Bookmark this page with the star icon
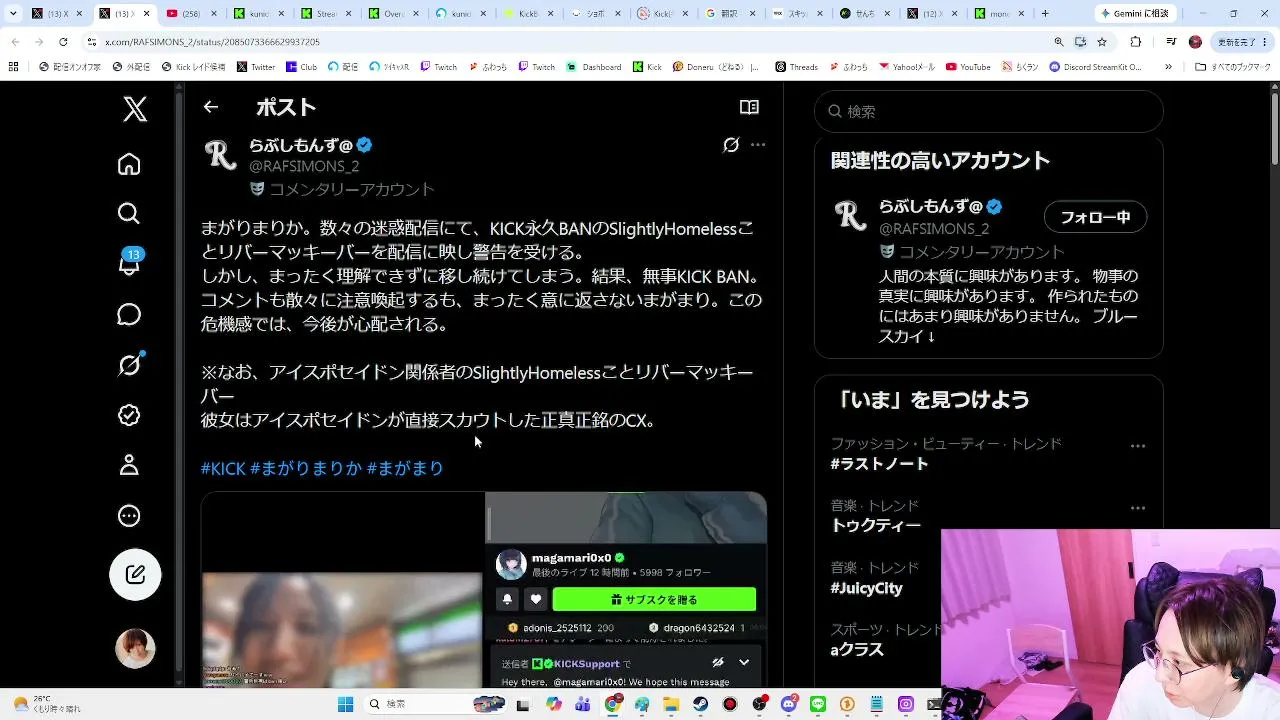The height and width of the screenshot is (720, 1280). tap(1102, 42)
